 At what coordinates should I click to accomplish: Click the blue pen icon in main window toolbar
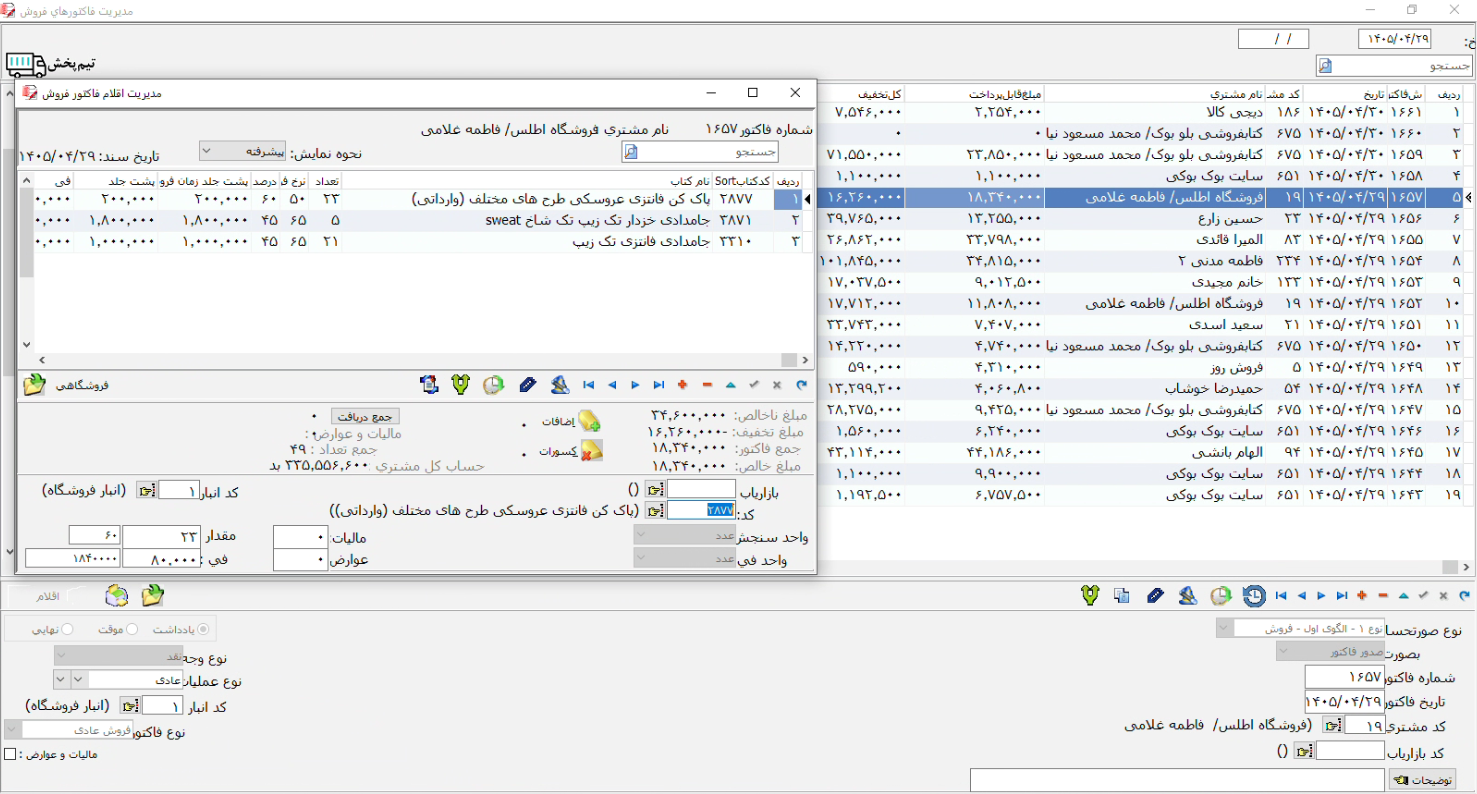click(x=1155, y=596)
